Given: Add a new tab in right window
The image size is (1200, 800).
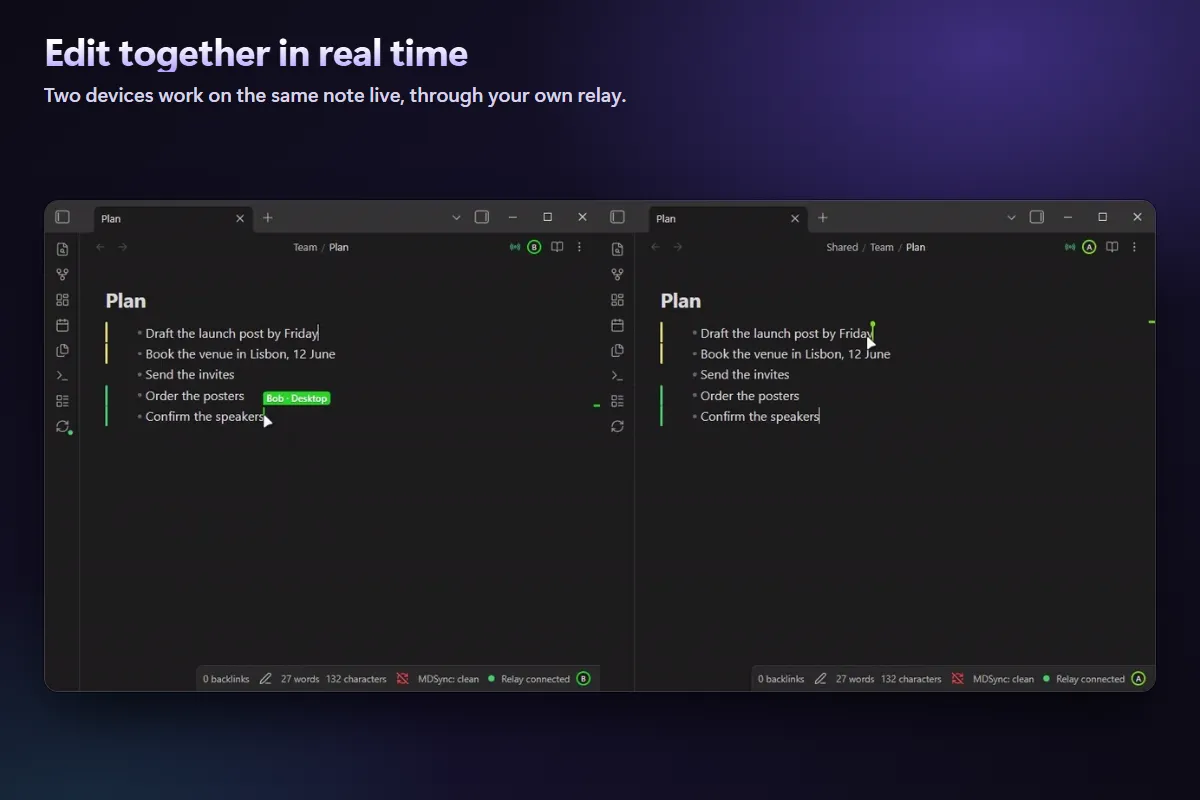Looking at the screenshot, I should [823, 218].
